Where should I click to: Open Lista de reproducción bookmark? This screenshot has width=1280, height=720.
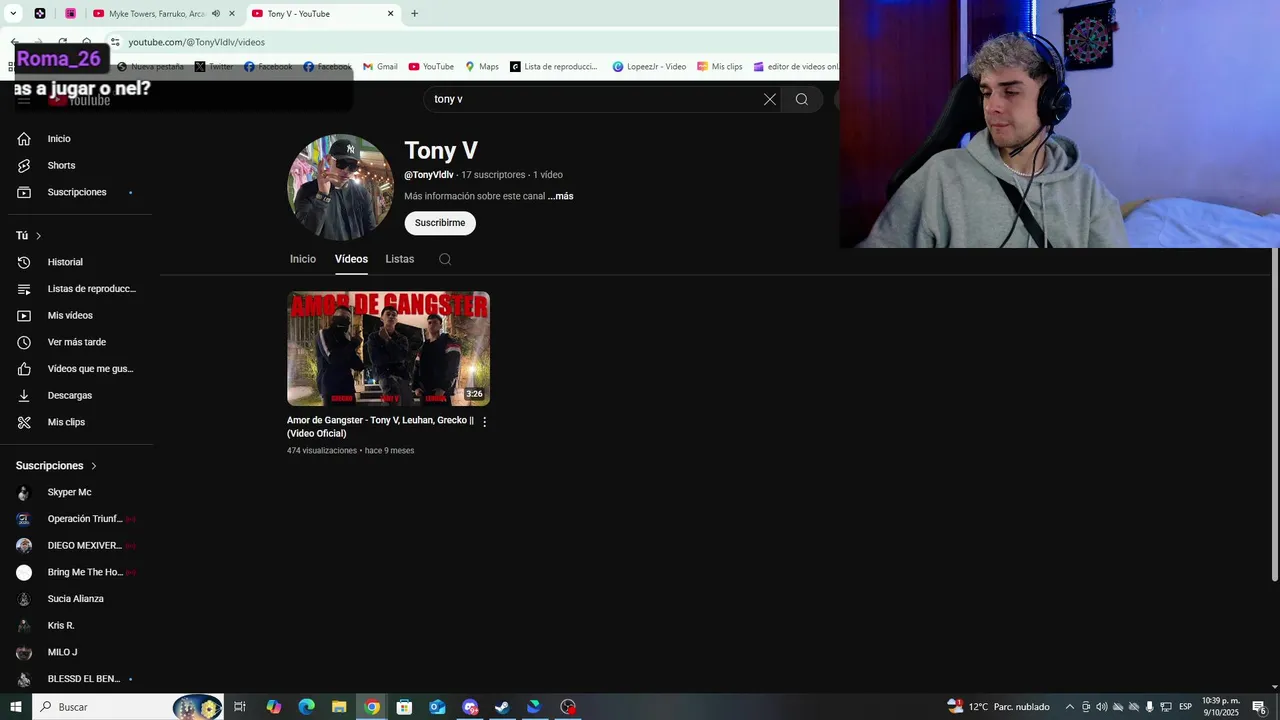[554, 67]
